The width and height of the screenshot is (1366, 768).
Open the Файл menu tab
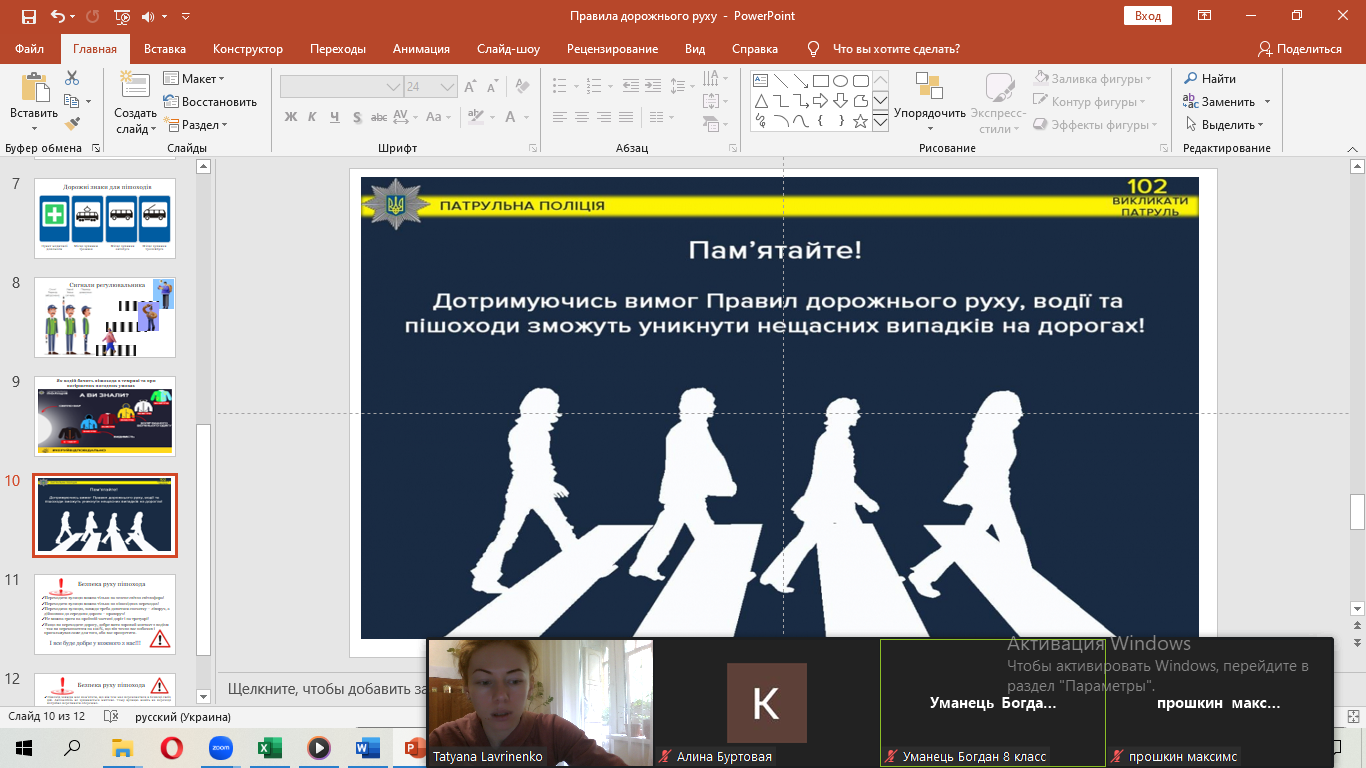(x=30, y=48)
